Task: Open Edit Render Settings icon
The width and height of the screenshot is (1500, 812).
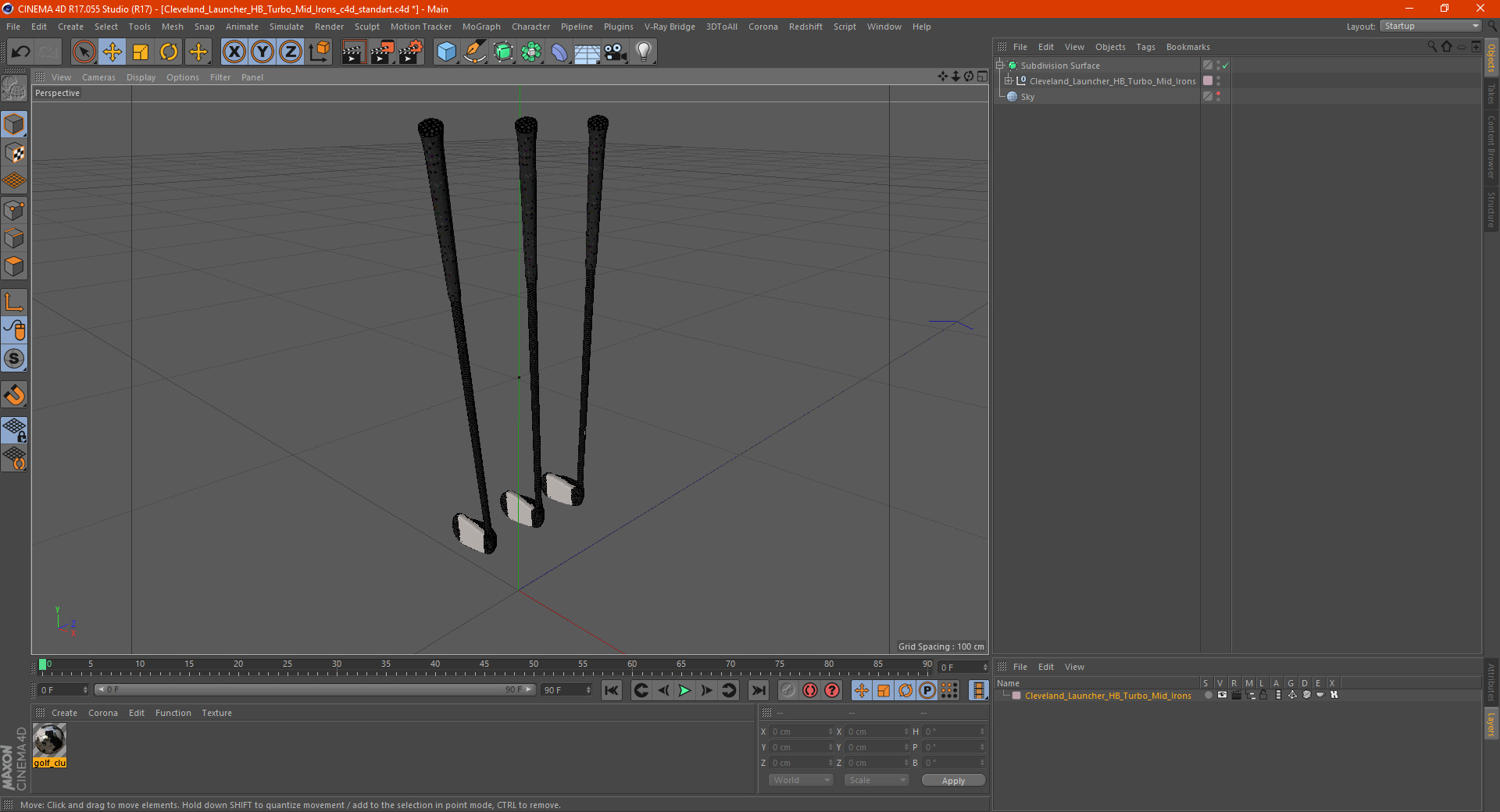Action: coord(410,52)
